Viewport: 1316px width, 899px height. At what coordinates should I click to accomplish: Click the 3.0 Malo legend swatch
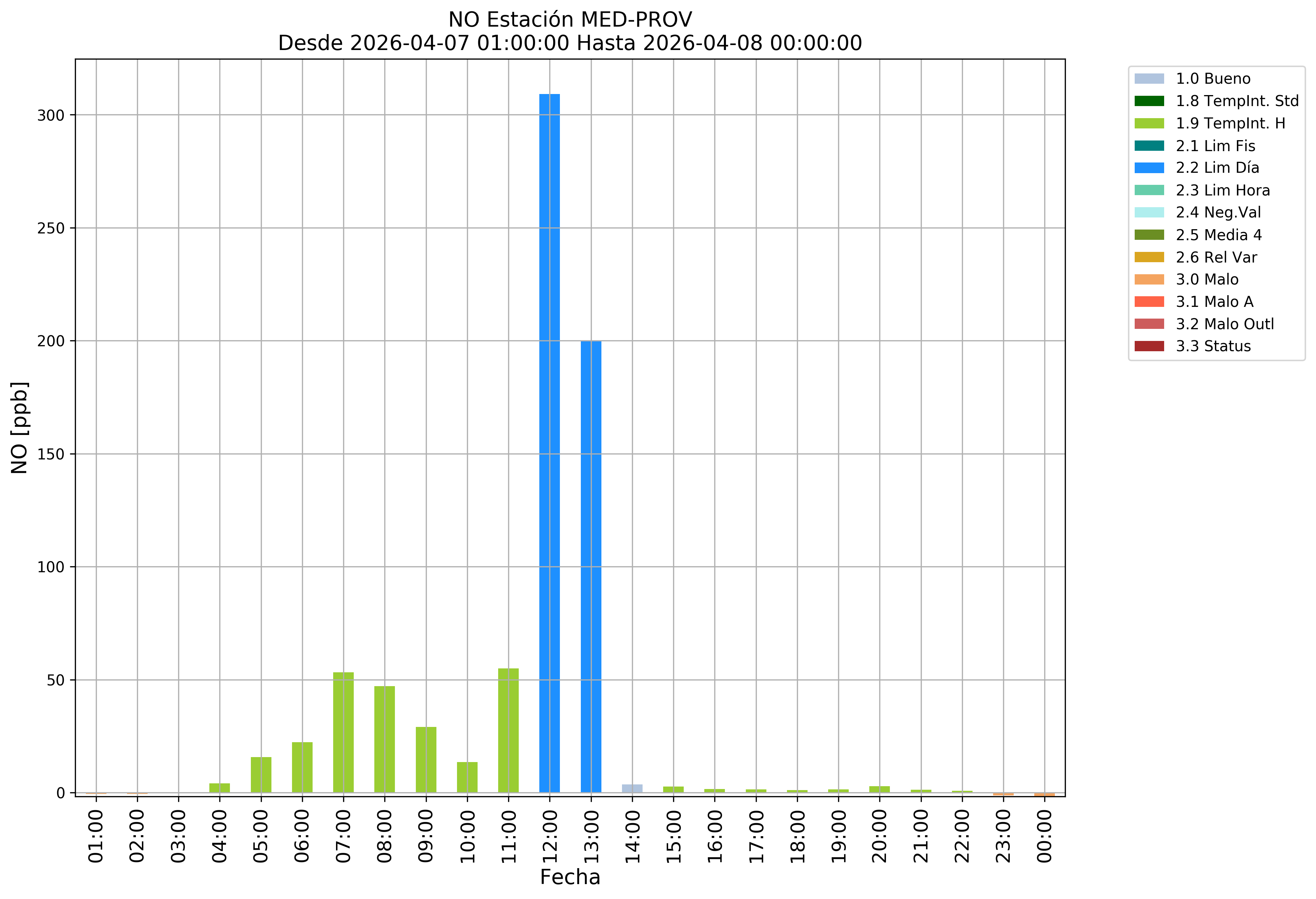click(x=1149, y=280)
